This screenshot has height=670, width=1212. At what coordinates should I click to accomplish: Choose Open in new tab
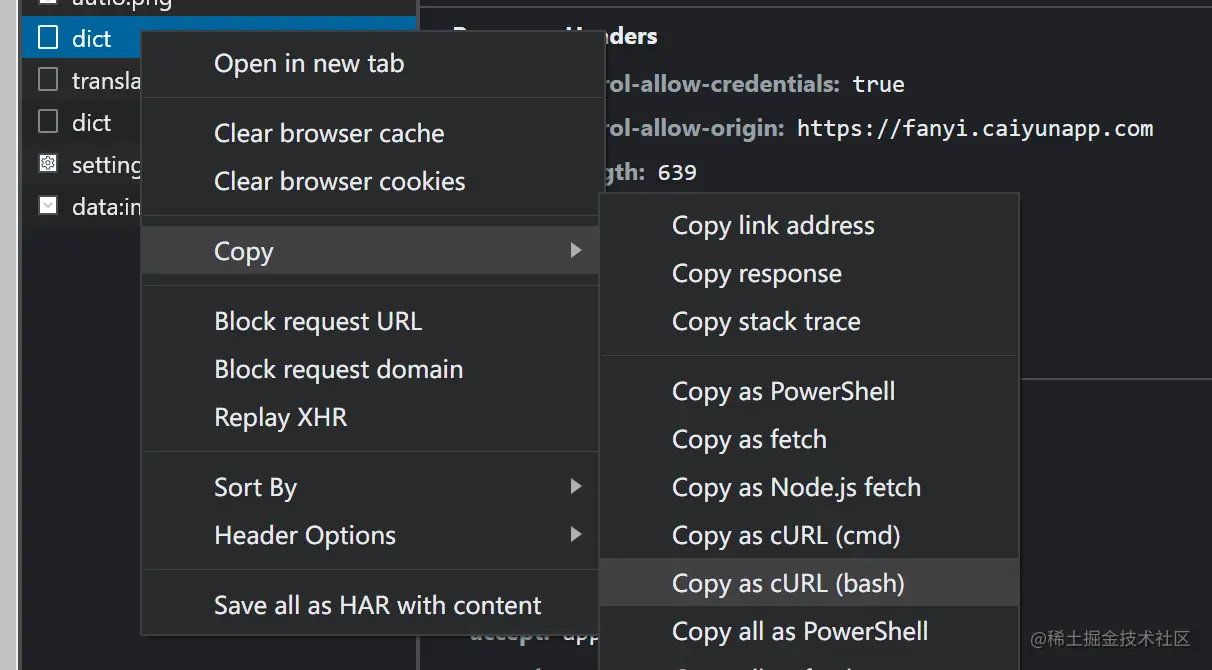pyautogui.click(x=309, y=64)
